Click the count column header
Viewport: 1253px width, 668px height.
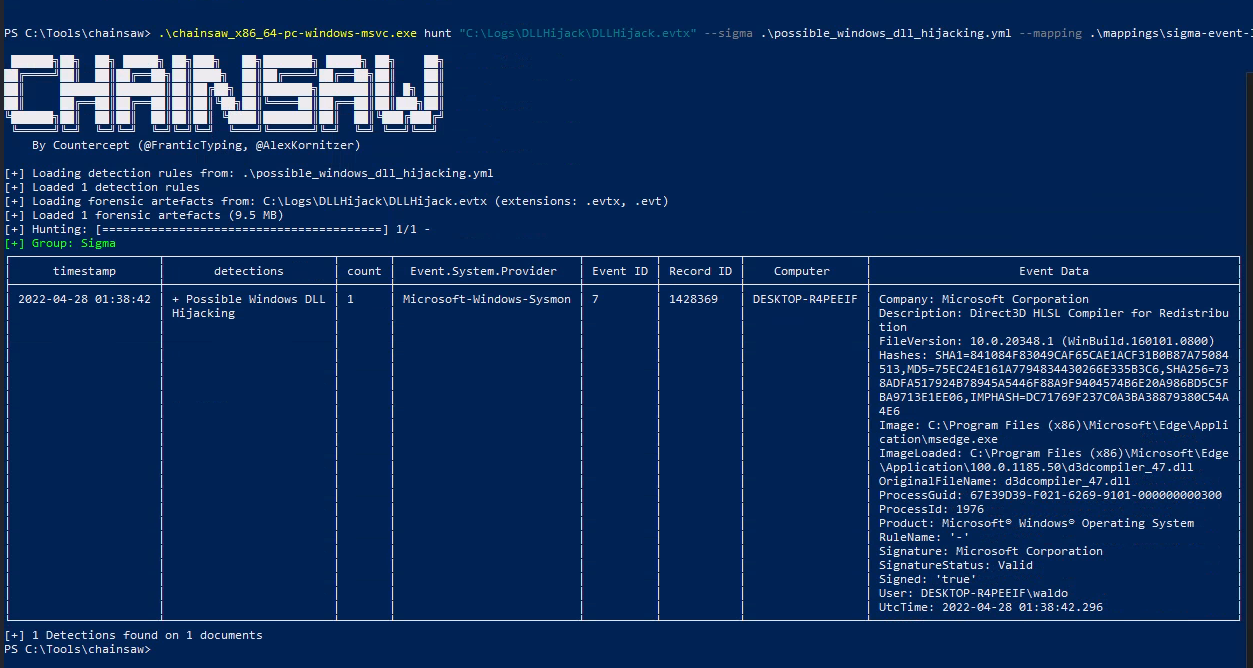coord(364,271)
